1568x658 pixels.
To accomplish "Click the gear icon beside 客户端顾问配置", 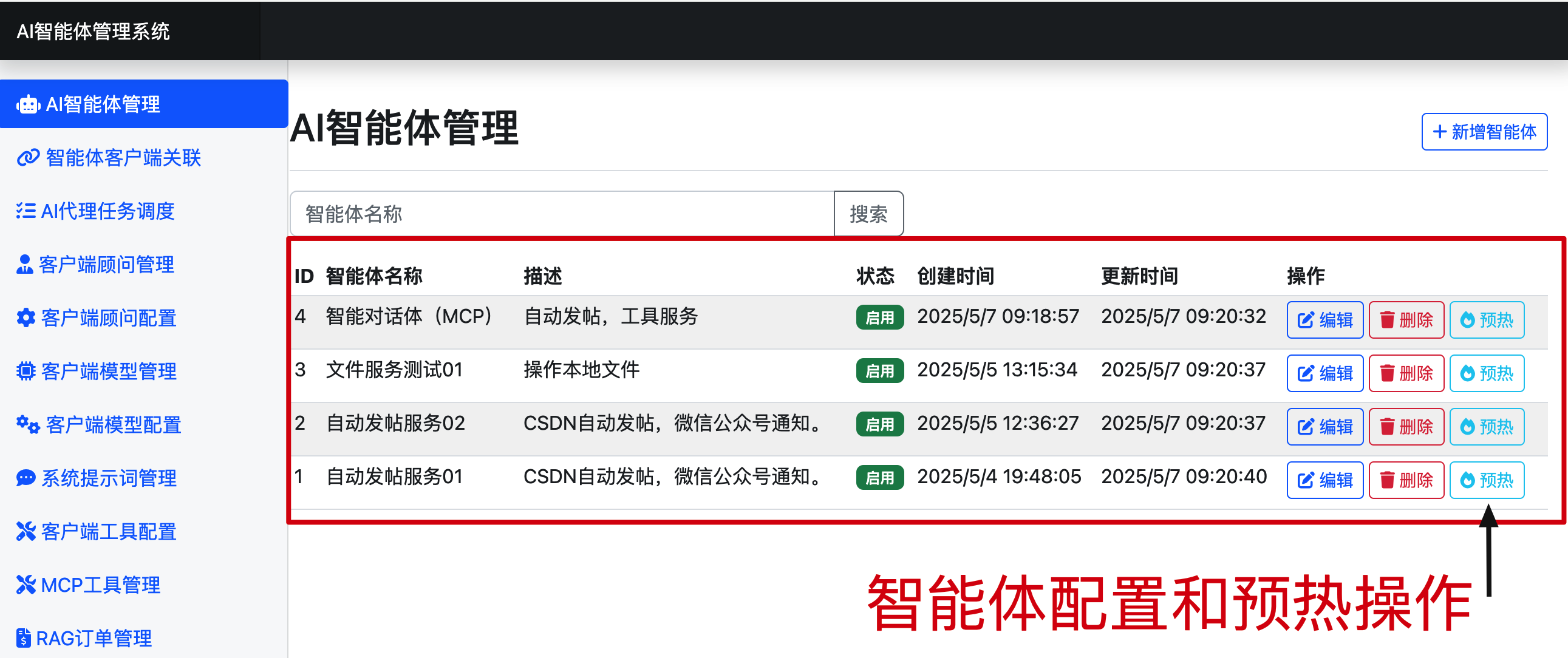I will coord(26,318).
